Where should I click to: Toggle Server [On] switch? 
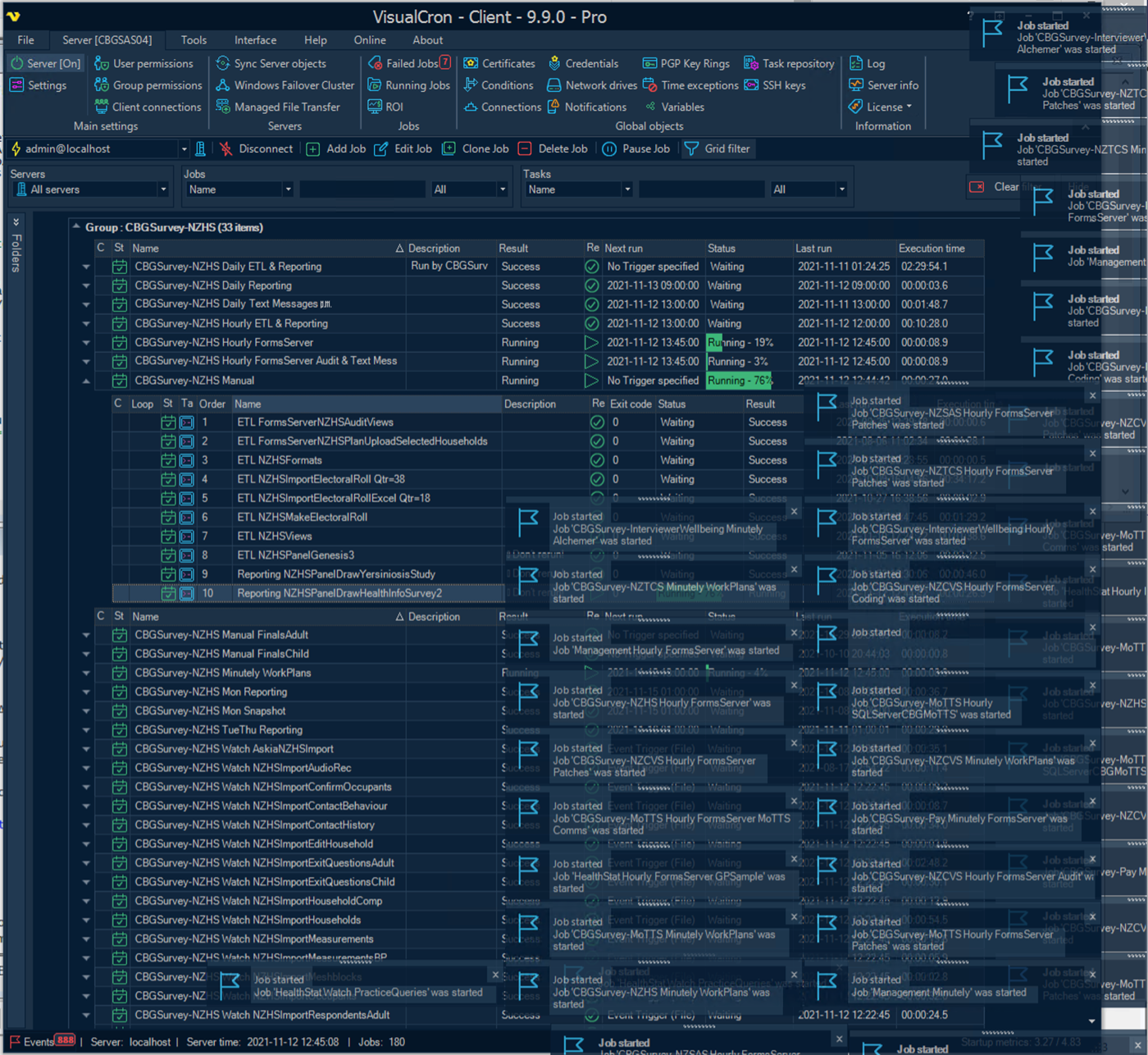[45, 63]
